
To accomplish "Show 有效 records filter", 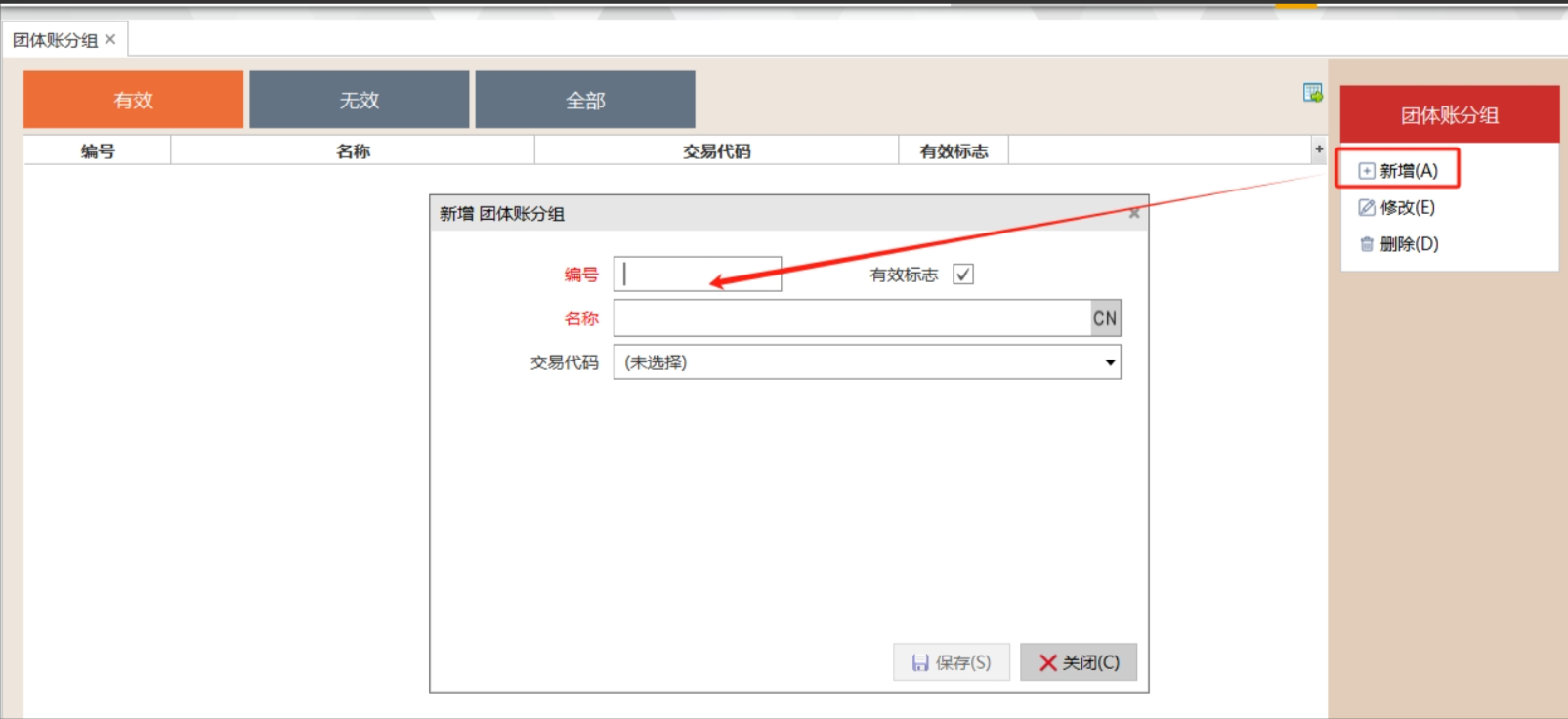I will (133, 100).
